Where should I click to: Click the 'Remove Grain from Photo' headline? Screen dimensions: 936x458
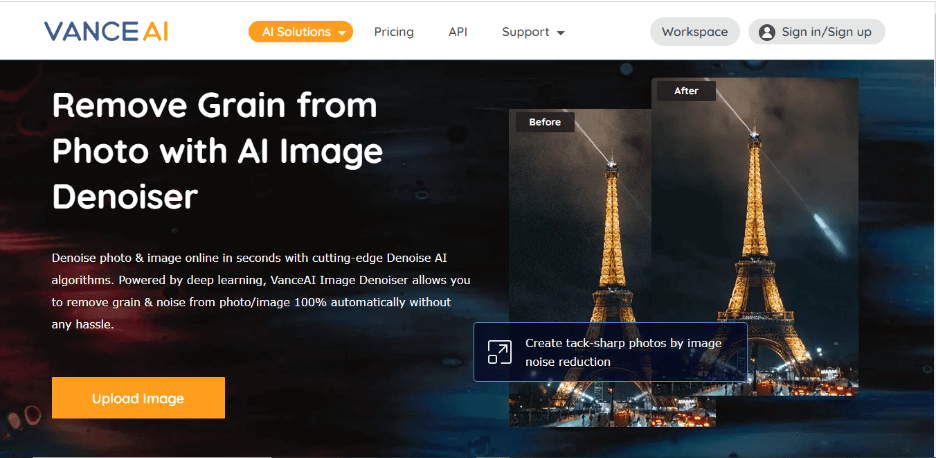coord(217,151)
